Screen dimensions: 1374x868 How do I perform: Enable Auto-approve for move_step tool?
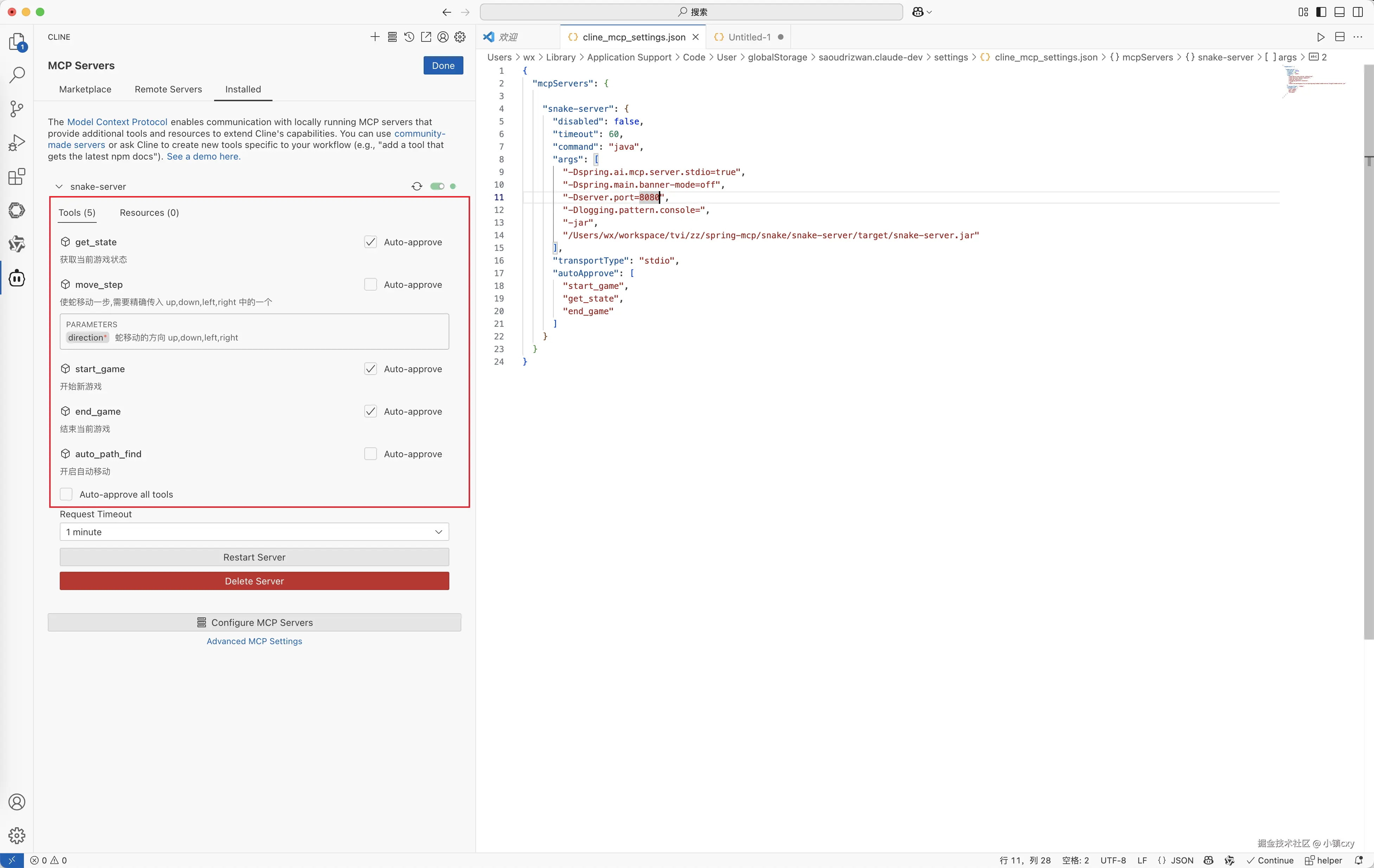[371, 285]
